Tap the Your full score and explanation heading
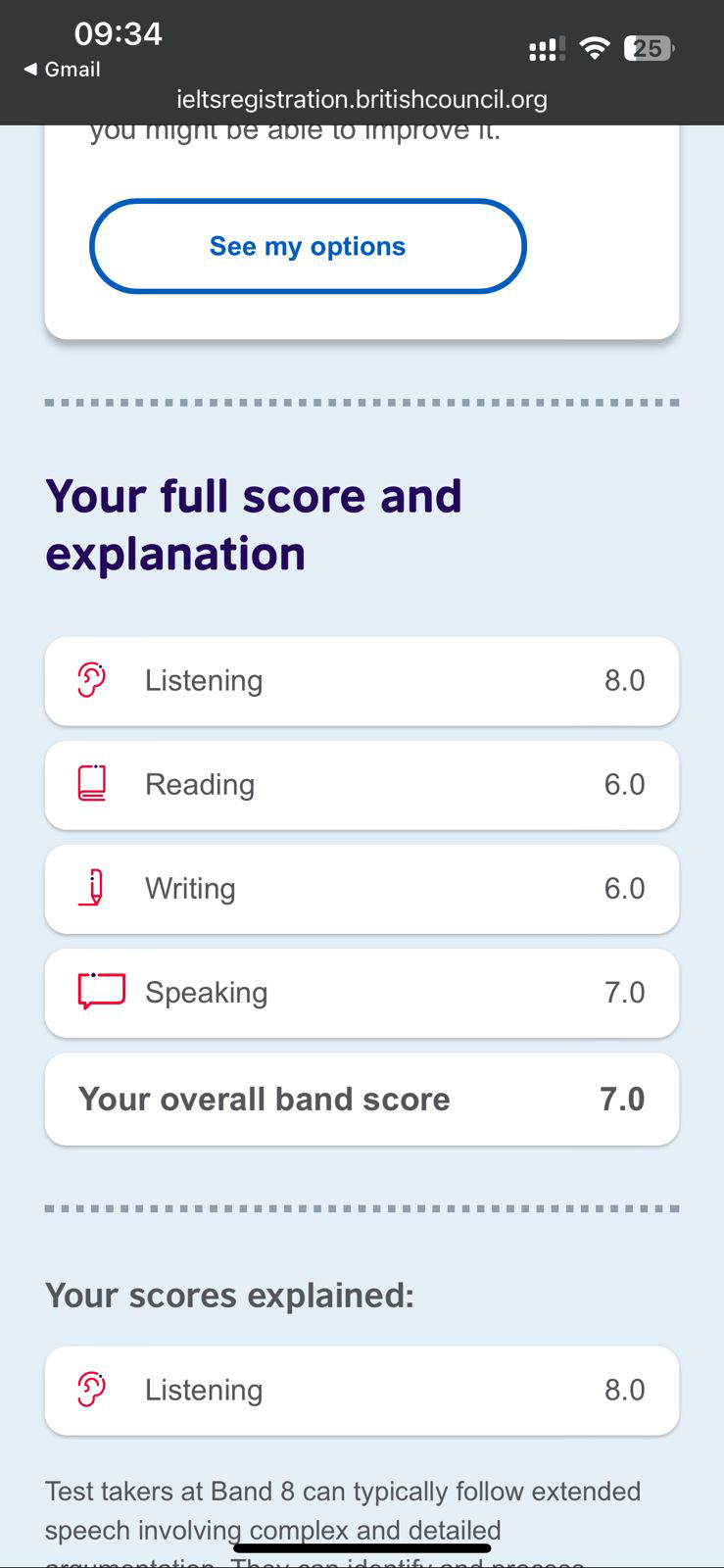This screenshot has width=724, height=1568. click(x=254, y=525)
